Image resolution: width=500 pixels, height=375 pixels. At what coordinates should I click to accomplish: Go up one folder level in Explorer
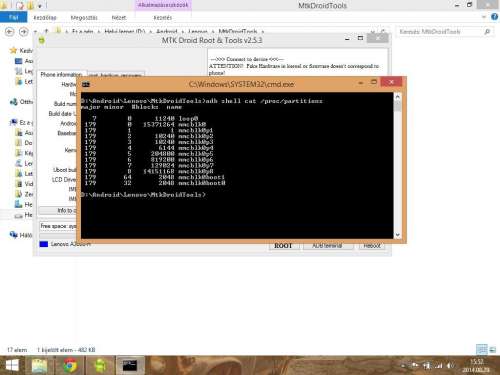click(46, 31)
